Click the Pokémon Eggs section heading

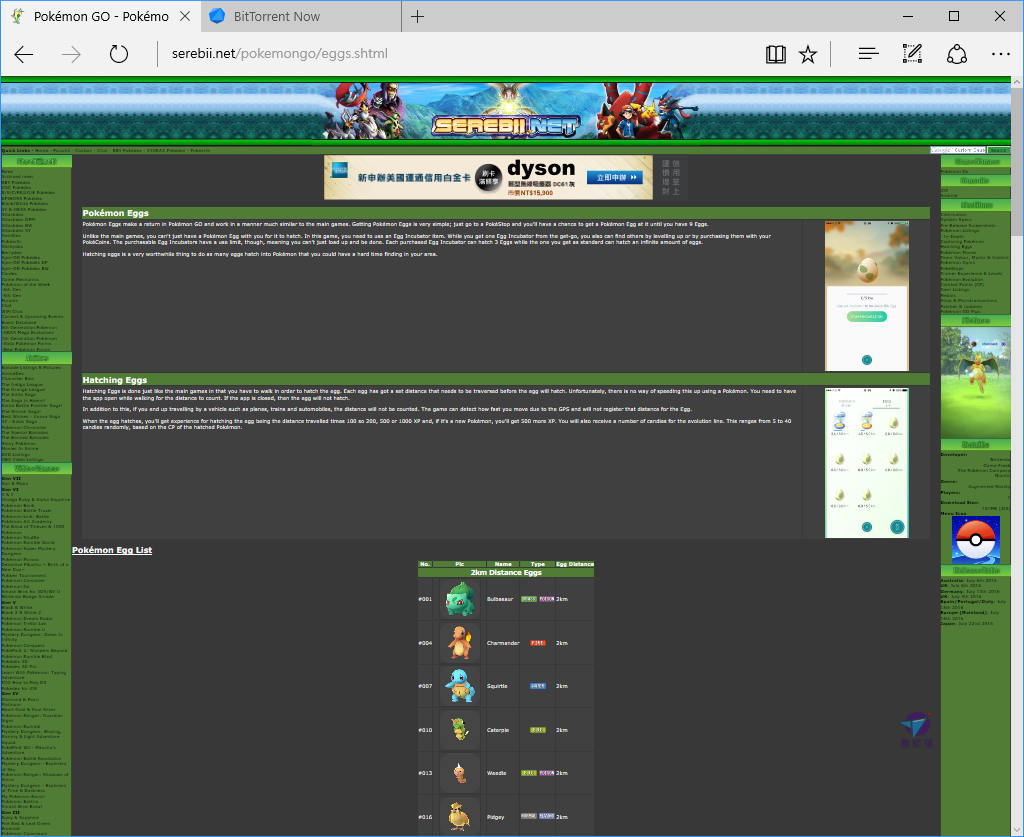pyautogui.click(x=116, y=213)
